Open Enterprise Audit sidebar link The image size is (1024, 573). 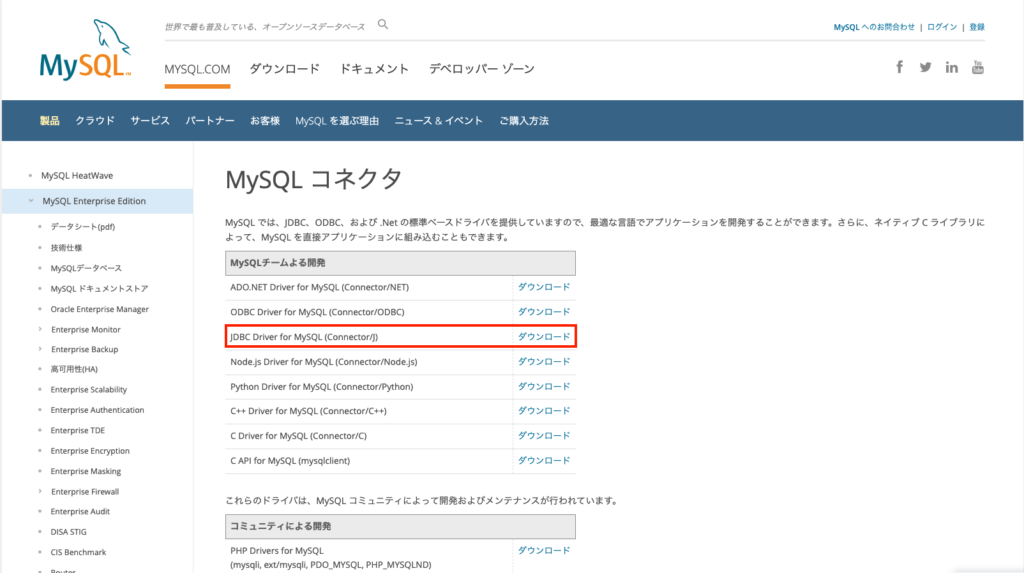tap(80, 512)
